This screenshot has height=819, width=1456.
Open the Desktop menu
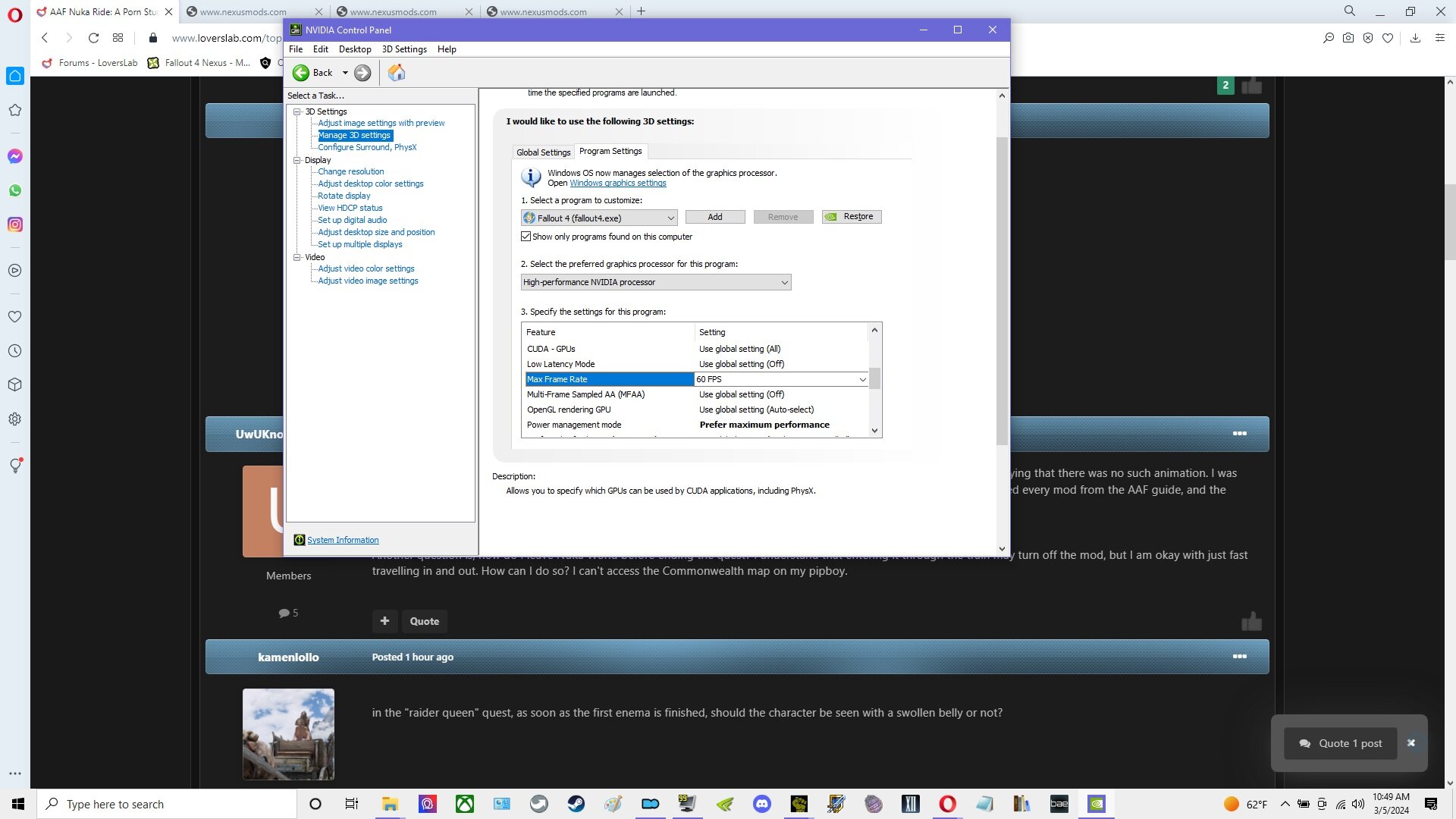tap(355, 49)
